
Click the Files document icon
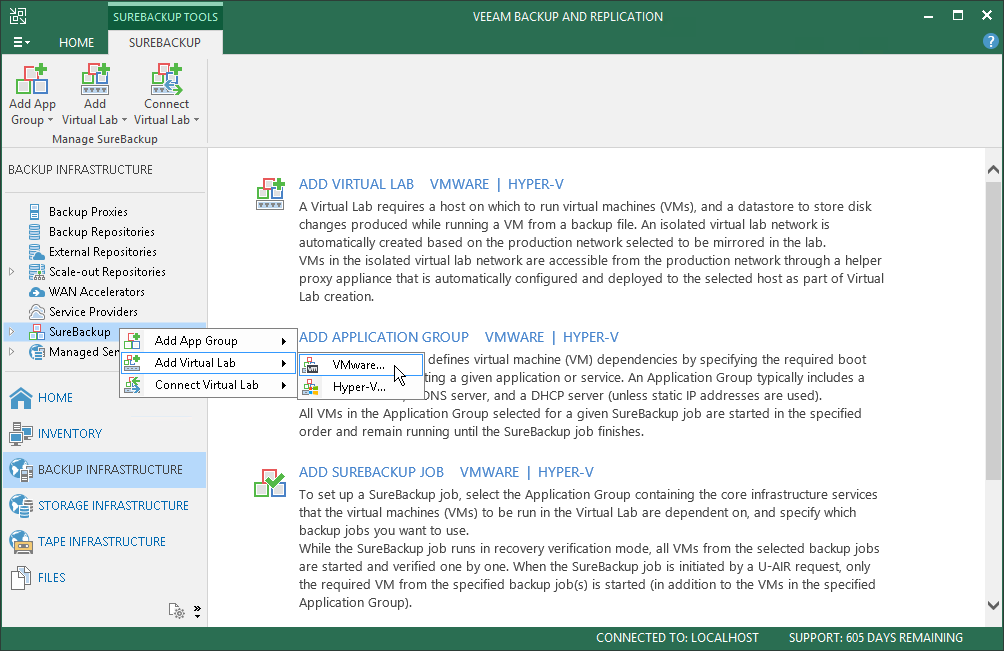[21, 577]
